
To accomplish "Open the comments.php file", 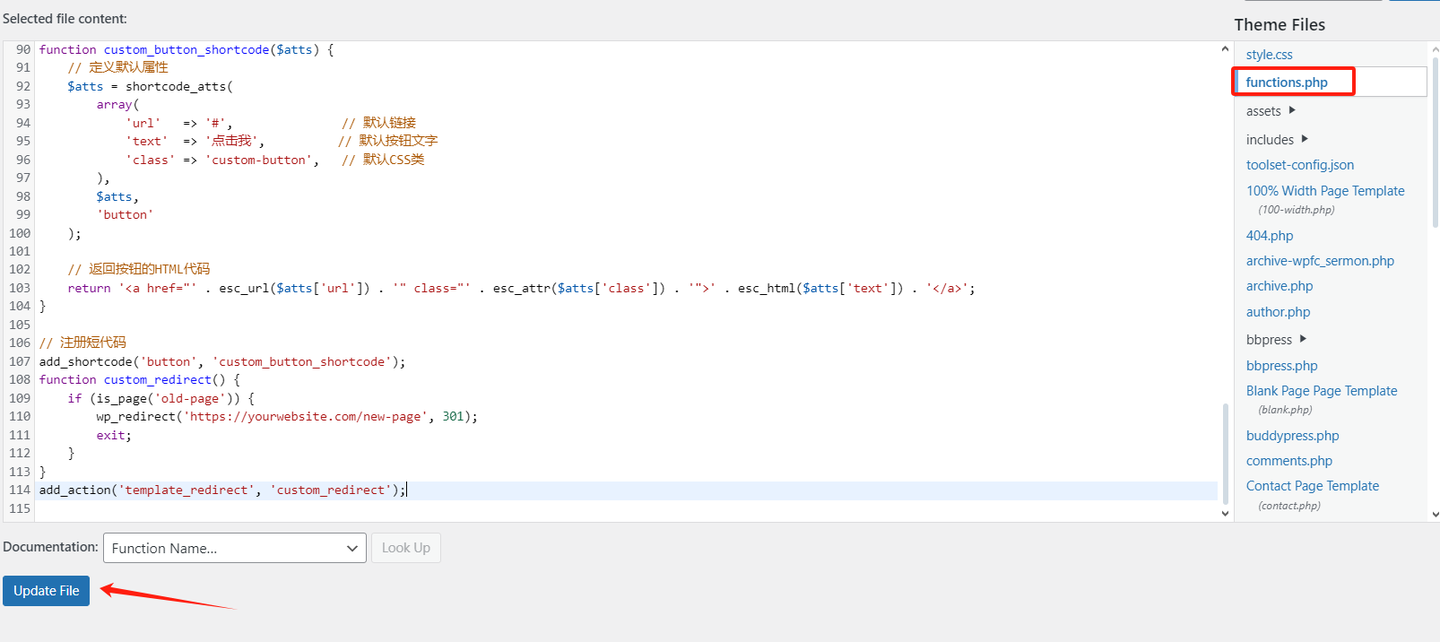I will (1289, 460).
